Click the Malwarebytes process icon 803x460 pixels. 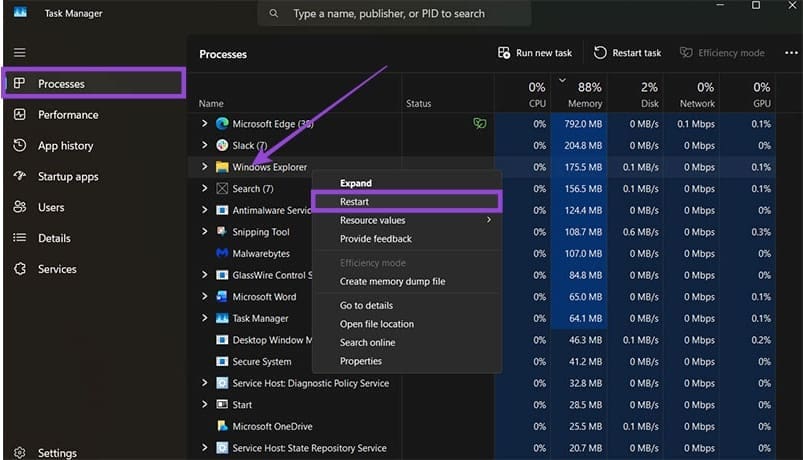tap(222, 253)
